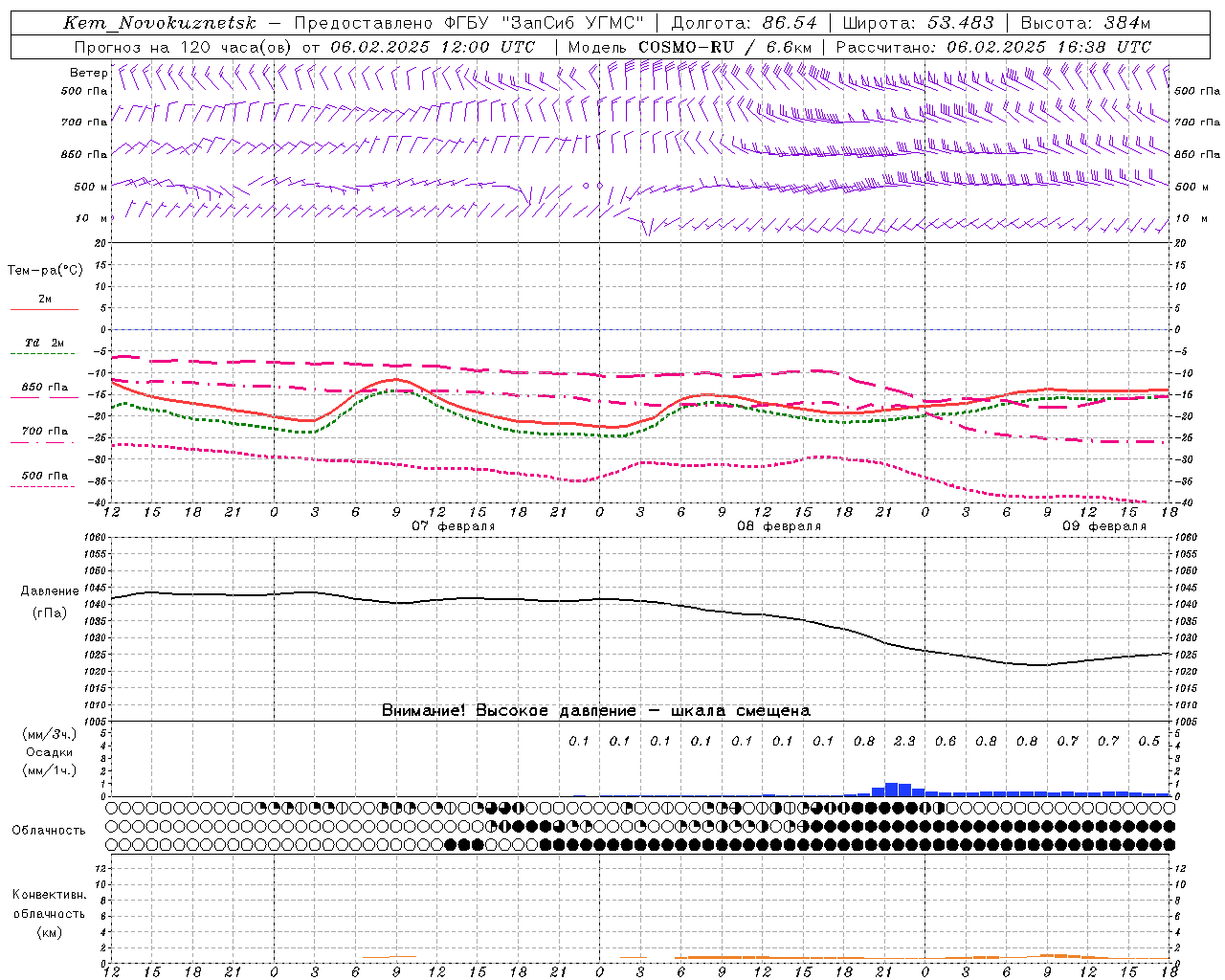Image resolution: width=1225 pixels, height=980 pixels.
Task: Click the date label 08 февраля
Action: pyautogui.click(x=779, y=526)
